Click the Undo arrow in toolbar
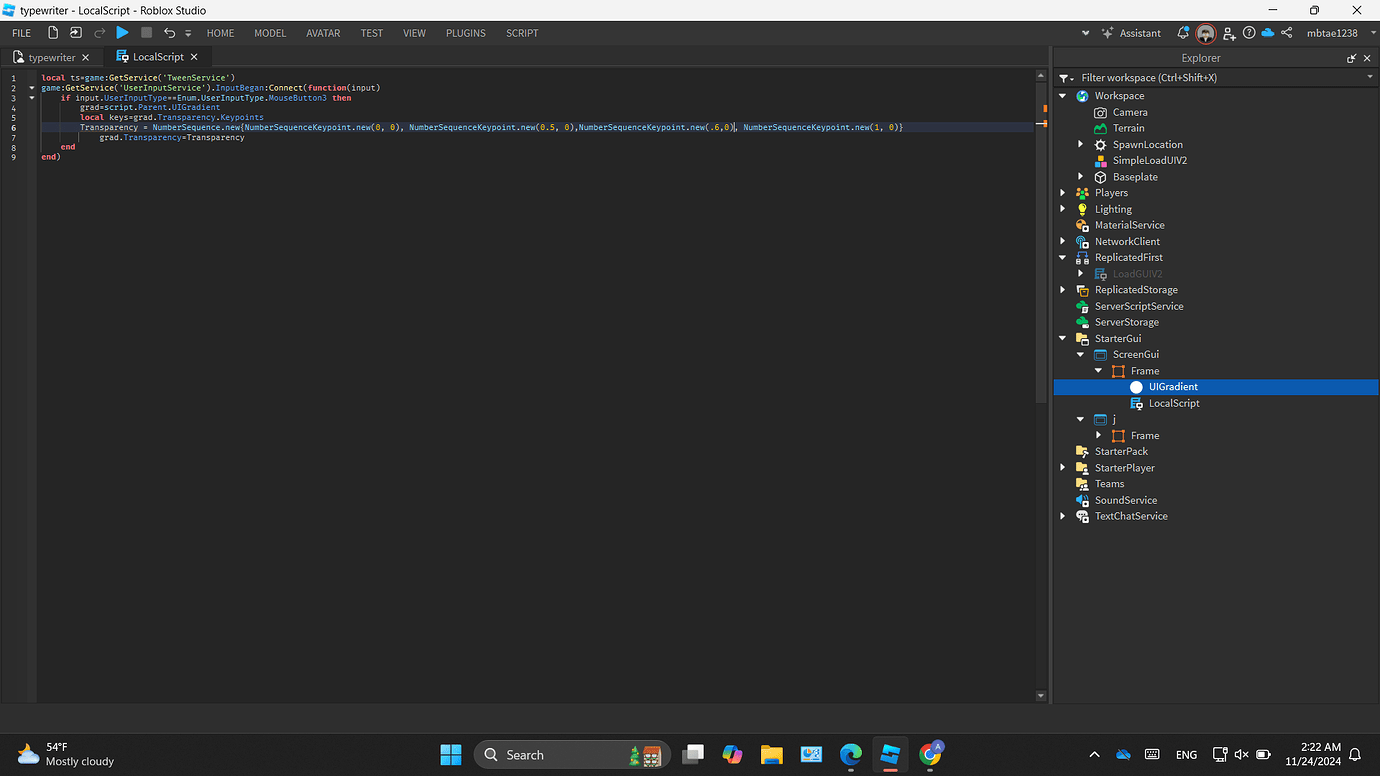Screen dimensions: 1380x776 pos(169,33)
